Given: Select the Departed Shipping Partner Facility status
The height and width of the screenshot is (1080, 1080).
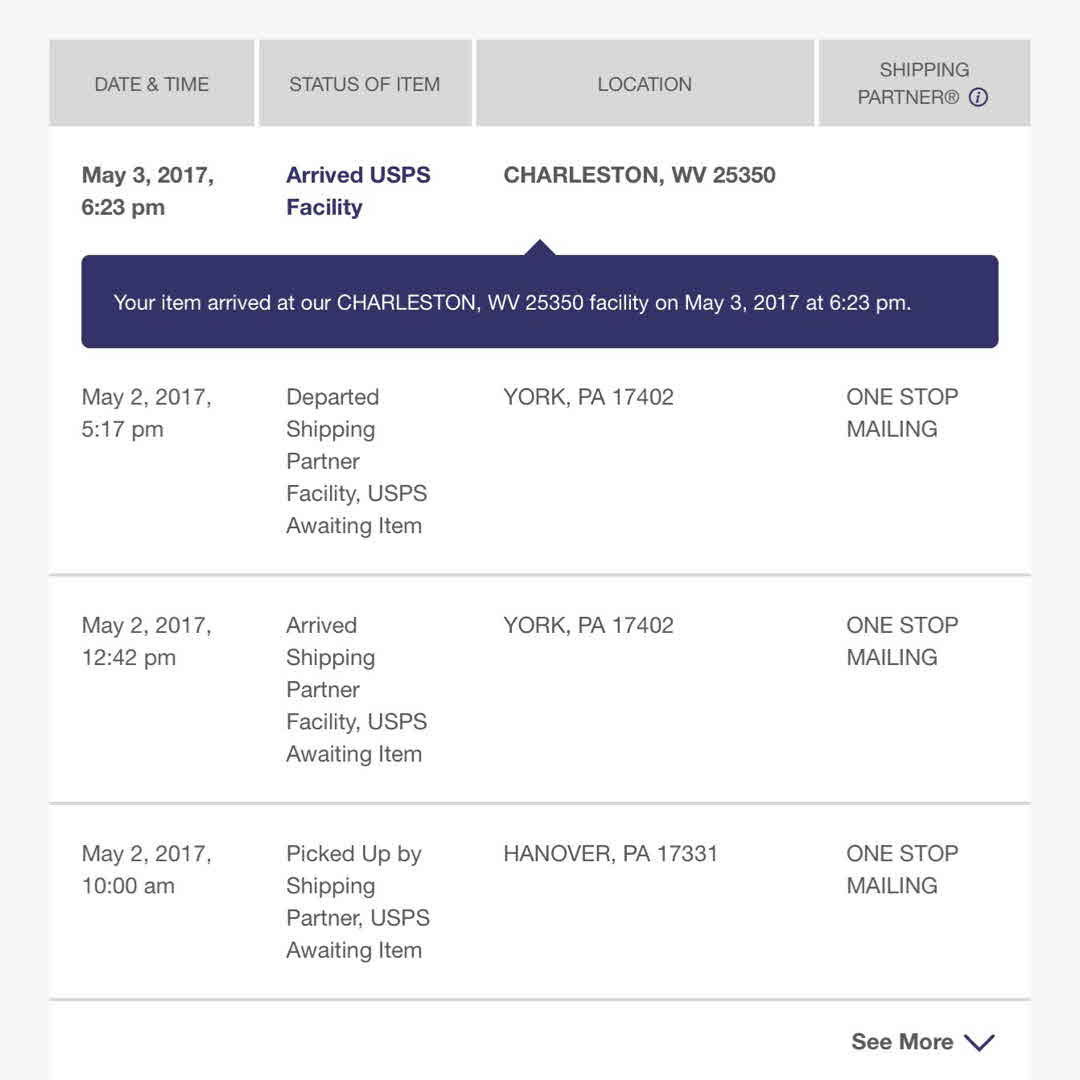Looking at the screenshot, I should tap(356, 461).
